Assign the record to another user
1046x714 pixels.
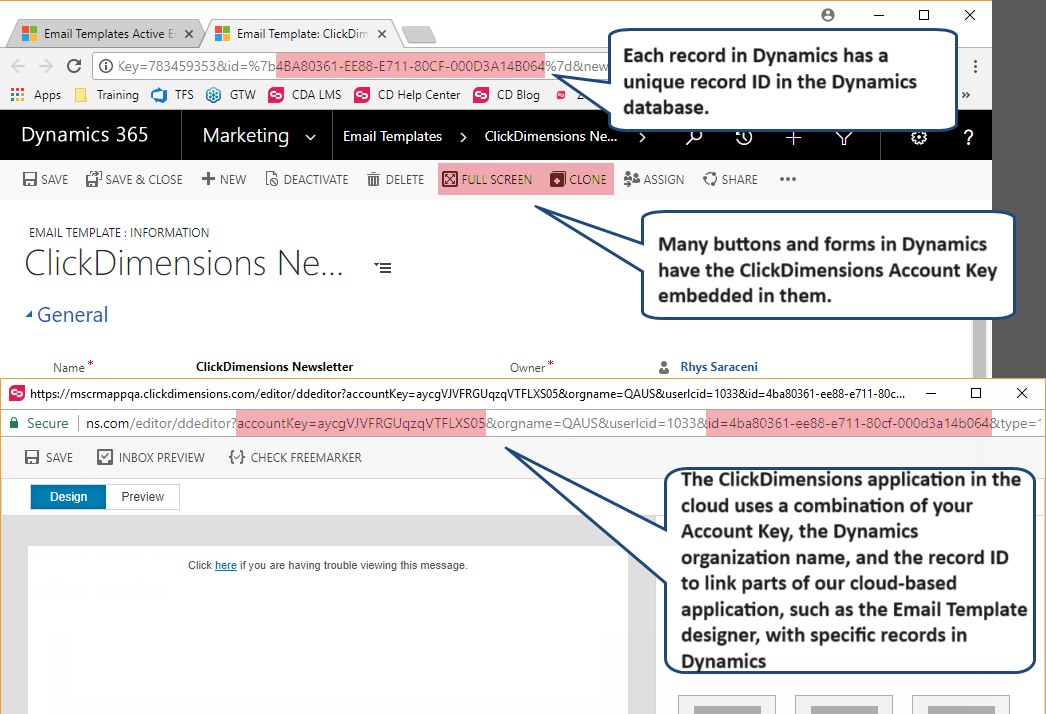tap(654, 180)
